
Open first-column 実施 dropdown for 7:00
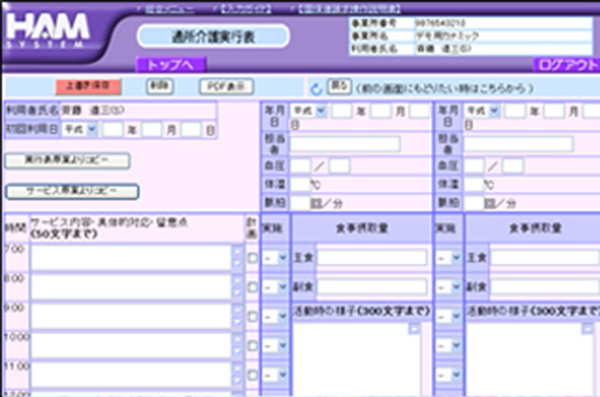coord(275,258)
